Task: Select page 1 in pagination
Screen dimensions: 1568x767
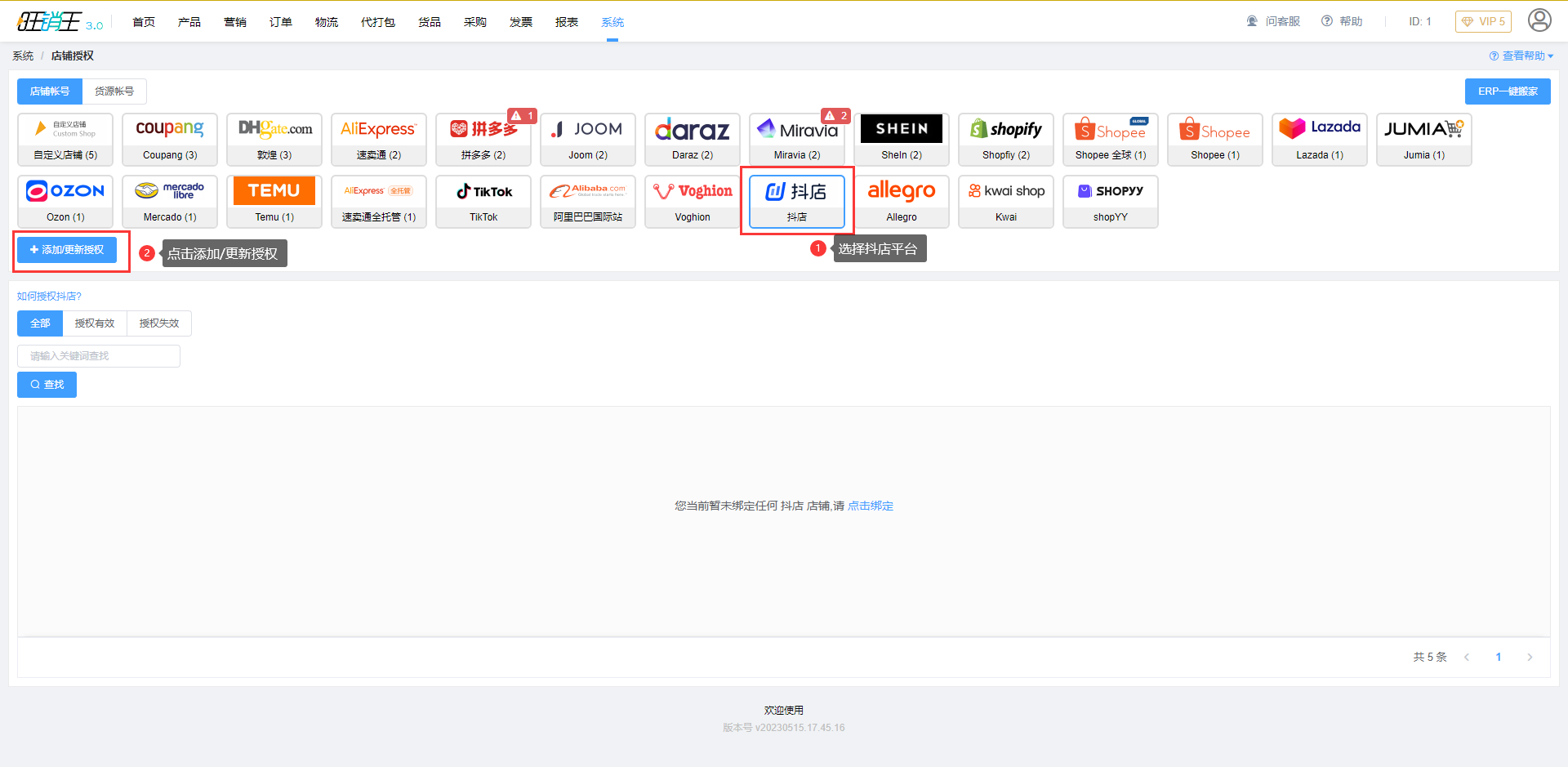Action: coord(1499,658)
